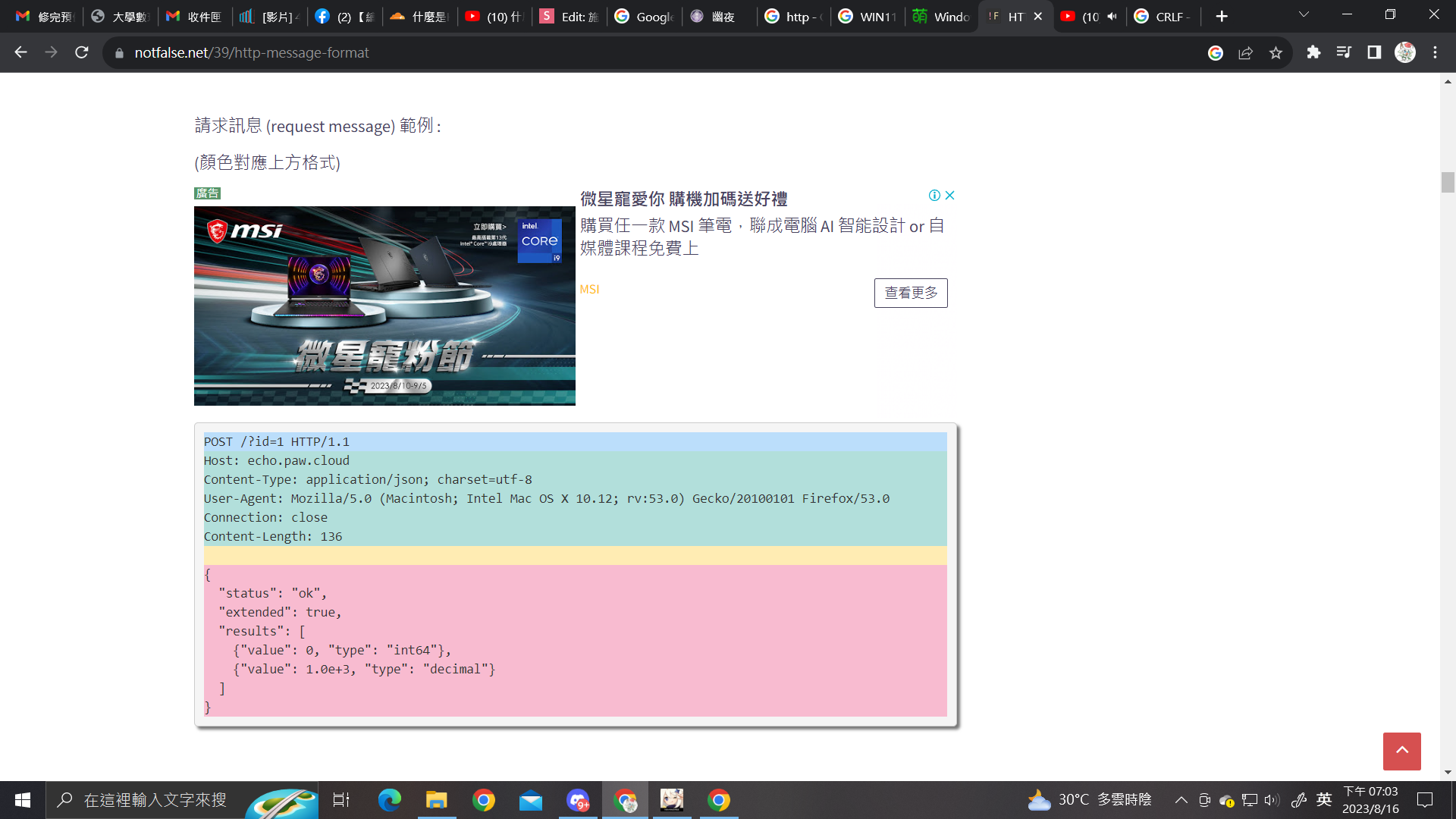Click the 查看更多 ad button

point(910,293)
